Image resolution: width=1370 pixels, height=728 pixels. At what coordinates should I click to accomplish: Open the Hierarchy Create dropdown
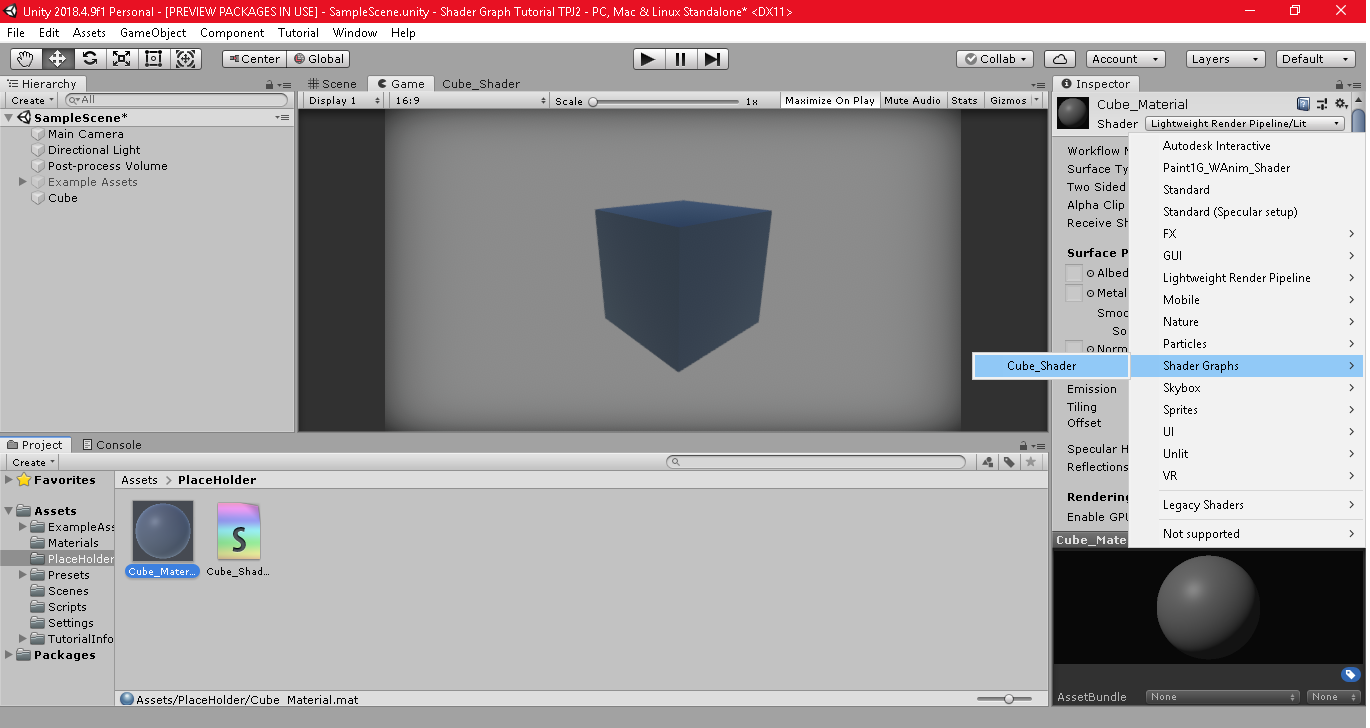tap(33, 100)
